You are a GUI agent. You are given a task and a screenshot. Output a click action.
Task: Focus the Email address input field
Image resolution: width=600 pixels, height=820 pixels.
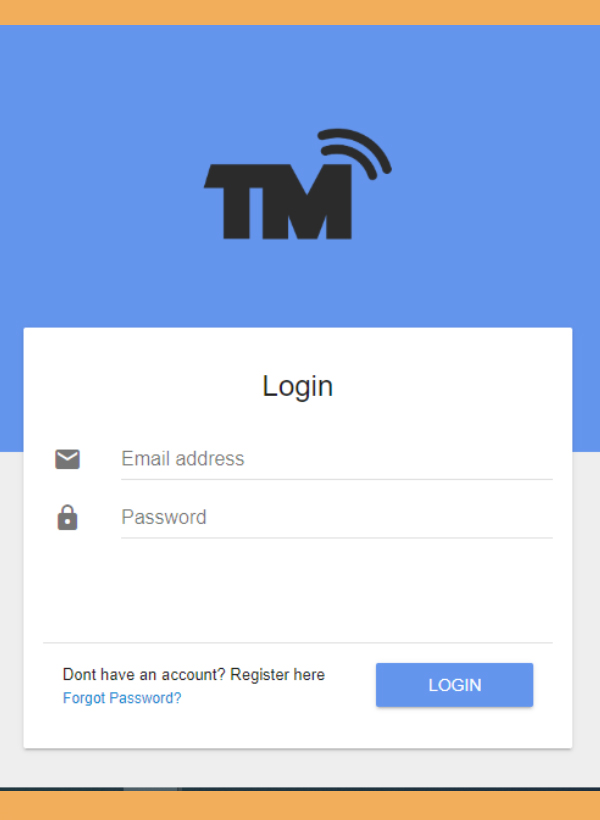(337, 459)
